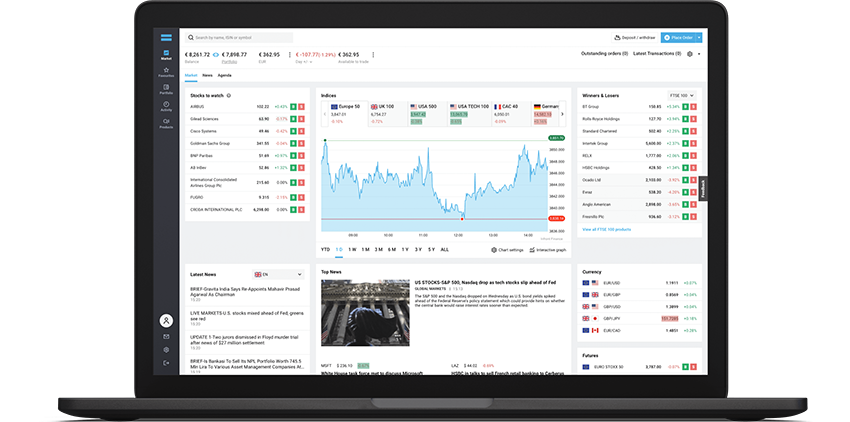Open the top-right header gear settings icon
The width and height of the screenshot is (850, 422).
[x=690, y=54]
